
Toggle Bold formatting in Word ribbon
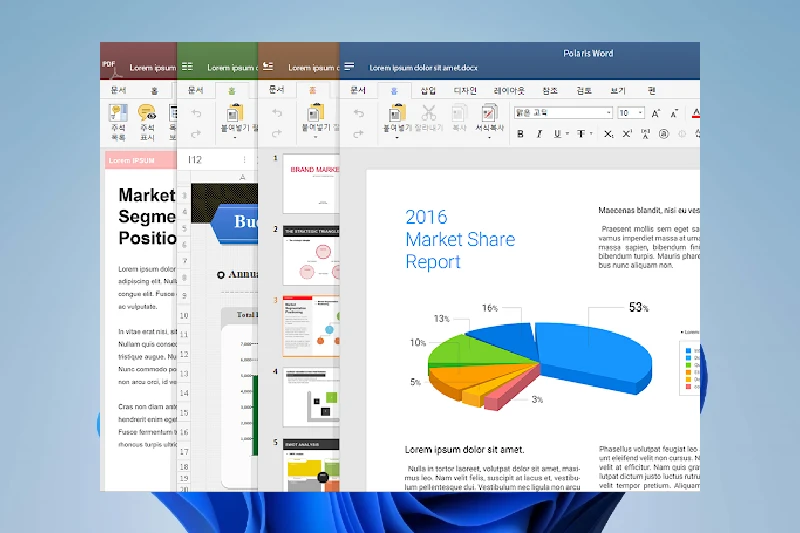[520, 134]
